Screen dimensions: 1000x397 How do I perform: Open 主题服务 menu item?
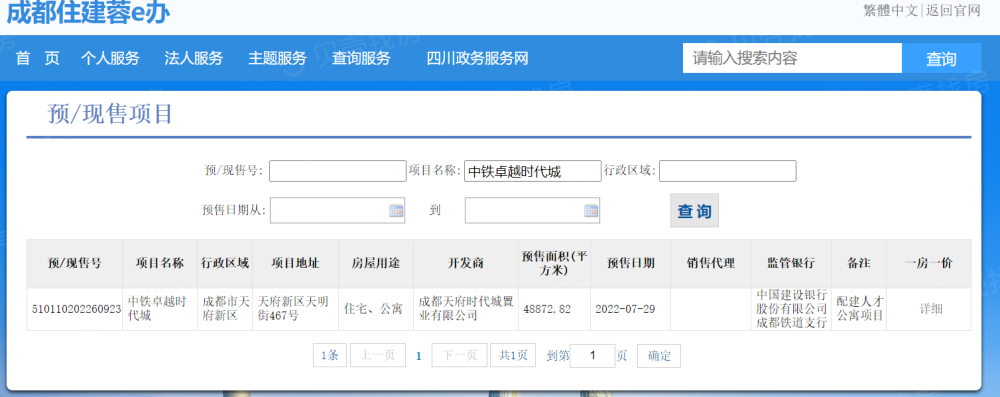277,59
